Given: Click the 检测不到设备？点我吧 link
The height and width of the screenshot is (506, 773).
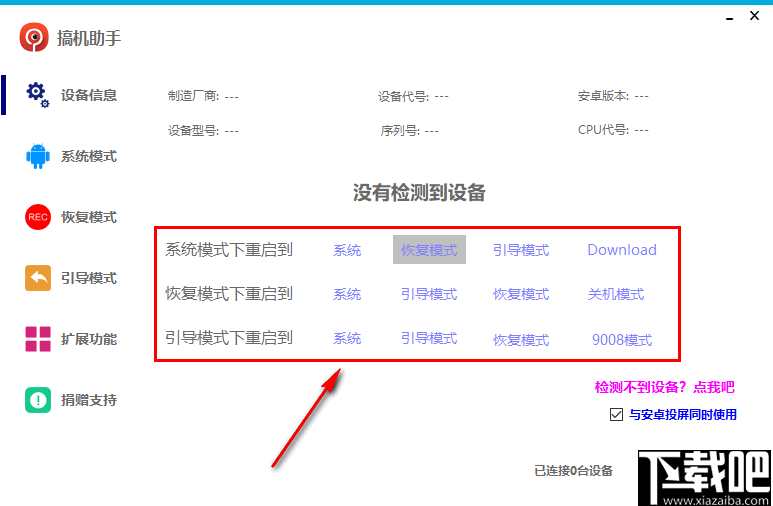Looking at the screenshot, I should (665, 387).
